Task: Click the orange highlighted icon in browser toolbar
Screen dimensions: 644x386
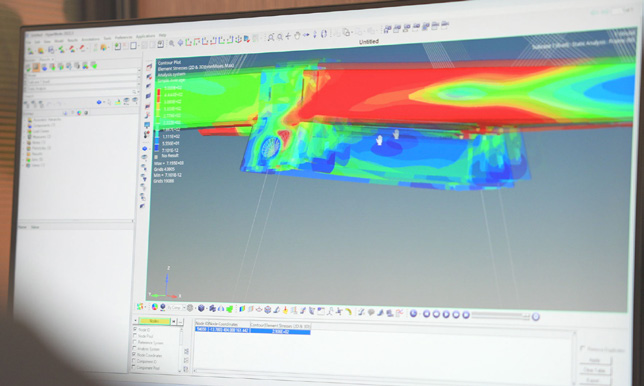Action: [36, 67]
